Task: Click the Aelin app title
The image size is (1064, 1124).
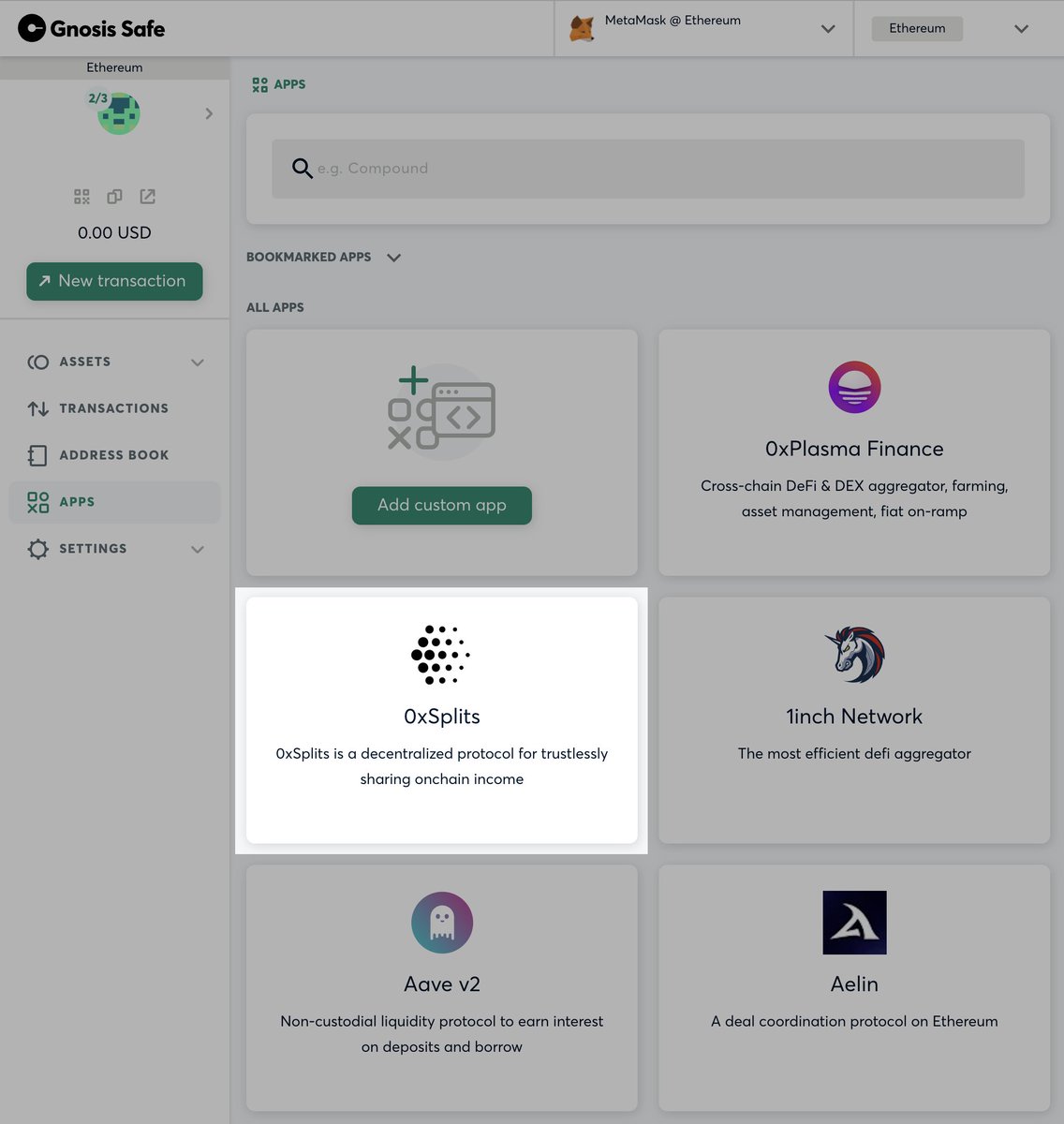Action: 854,984
